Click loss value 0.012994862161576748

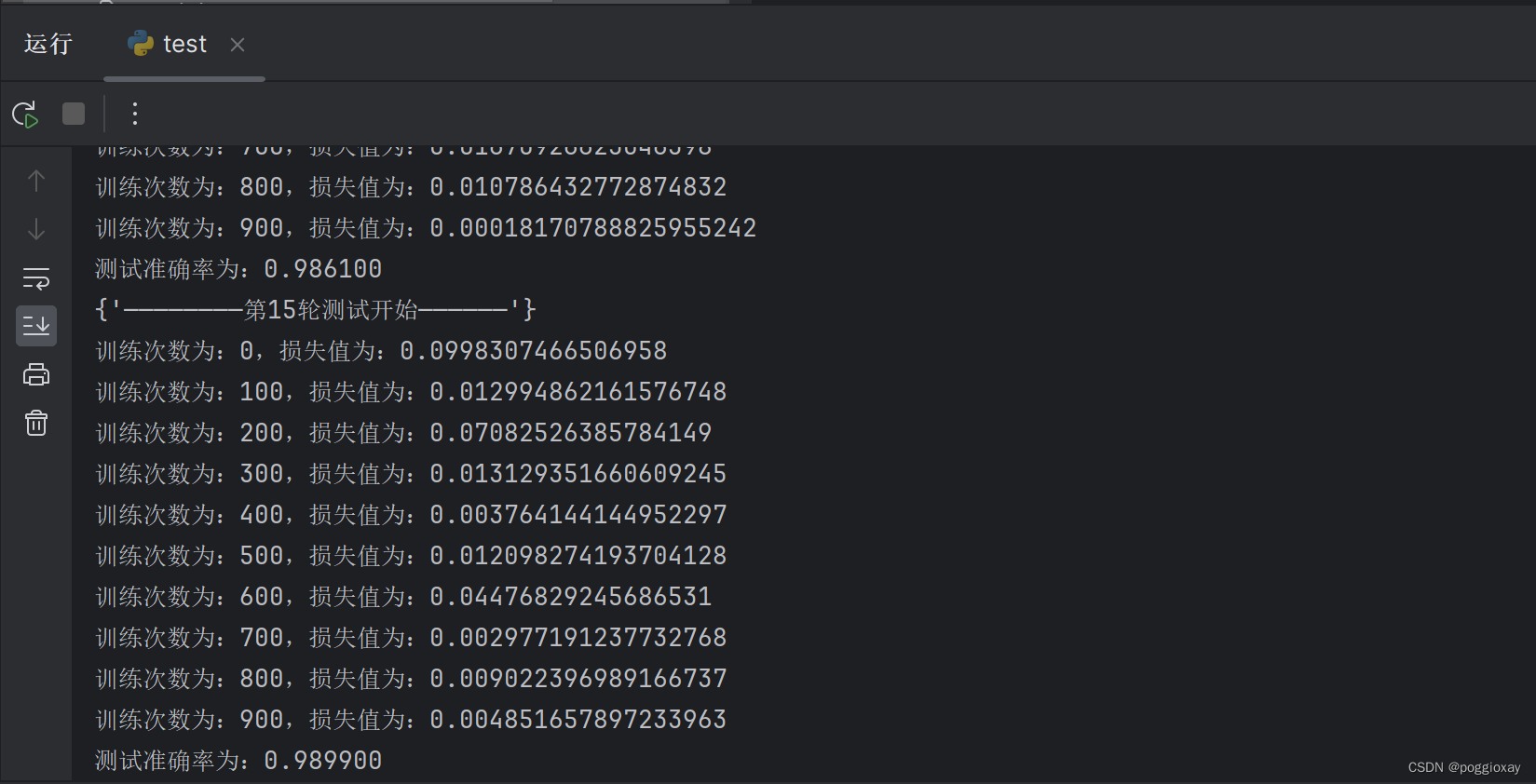(578, 392)
